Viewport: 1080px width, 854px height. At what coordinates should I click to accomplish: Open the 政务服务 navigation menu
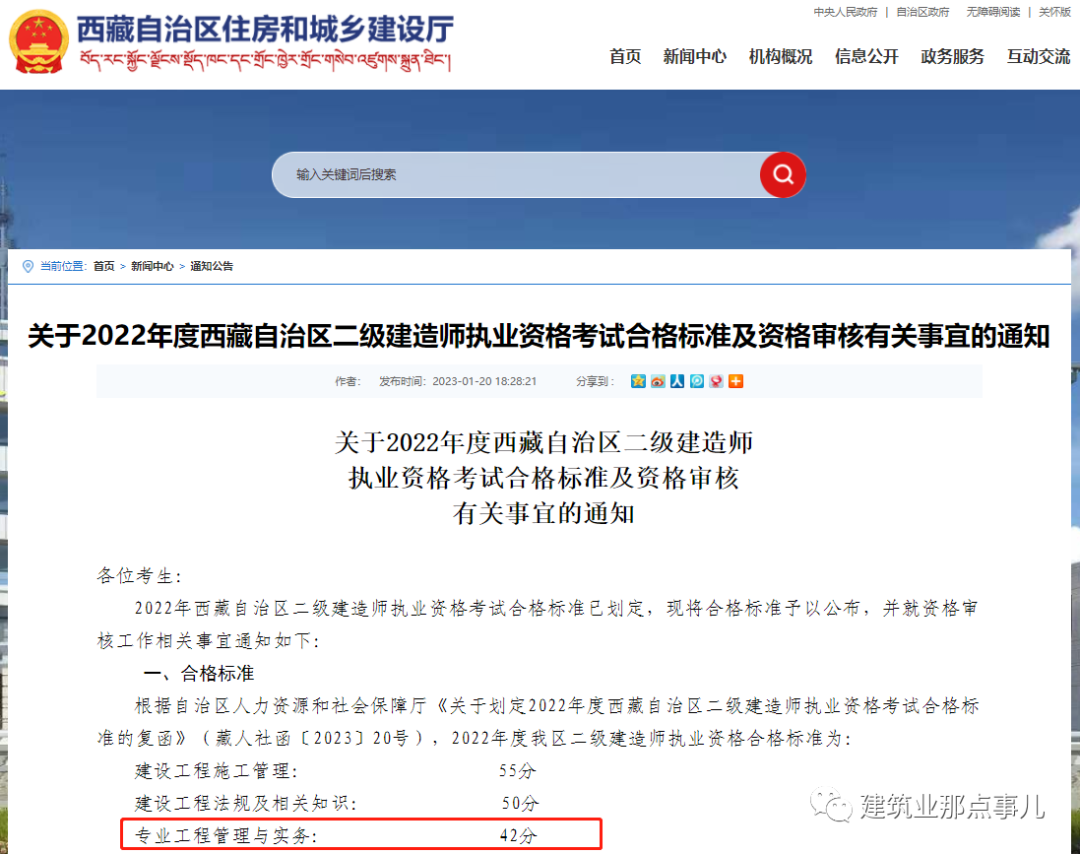pyautogui.click(x=952, y=57)
